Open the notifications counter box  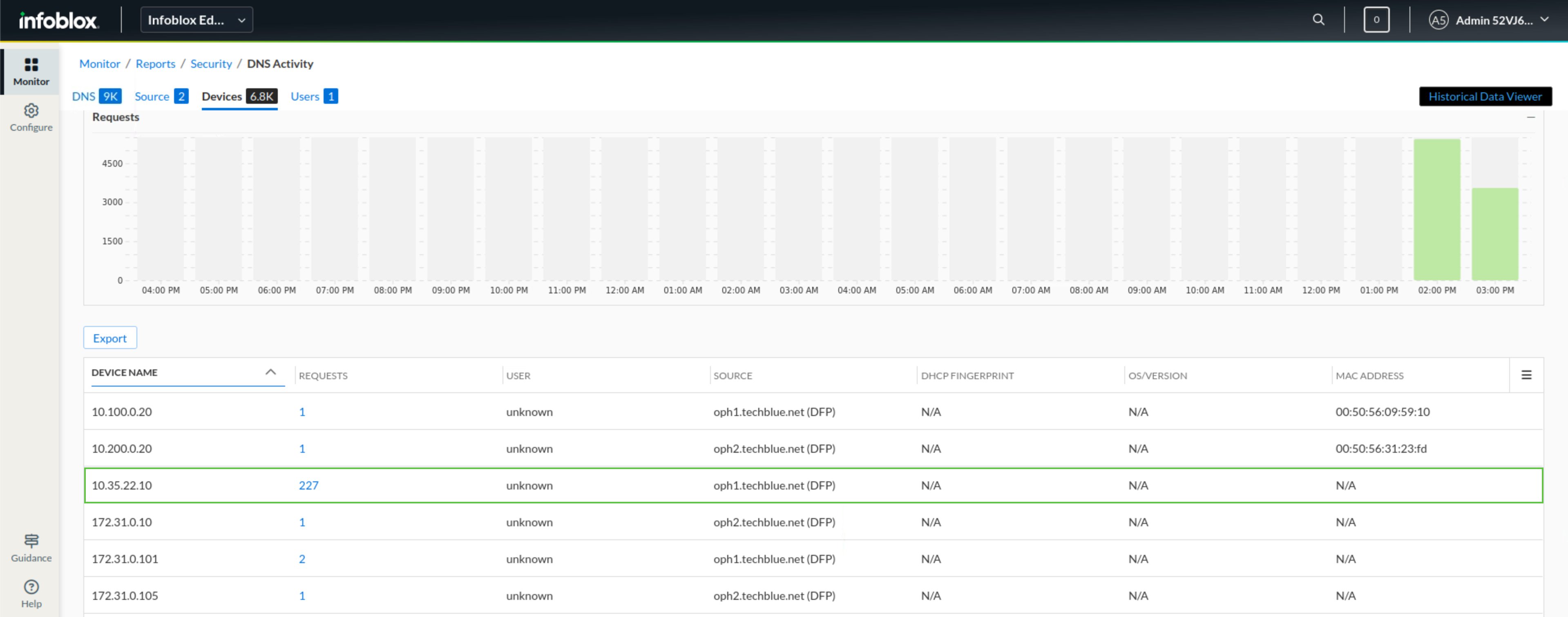point(1376,20)
